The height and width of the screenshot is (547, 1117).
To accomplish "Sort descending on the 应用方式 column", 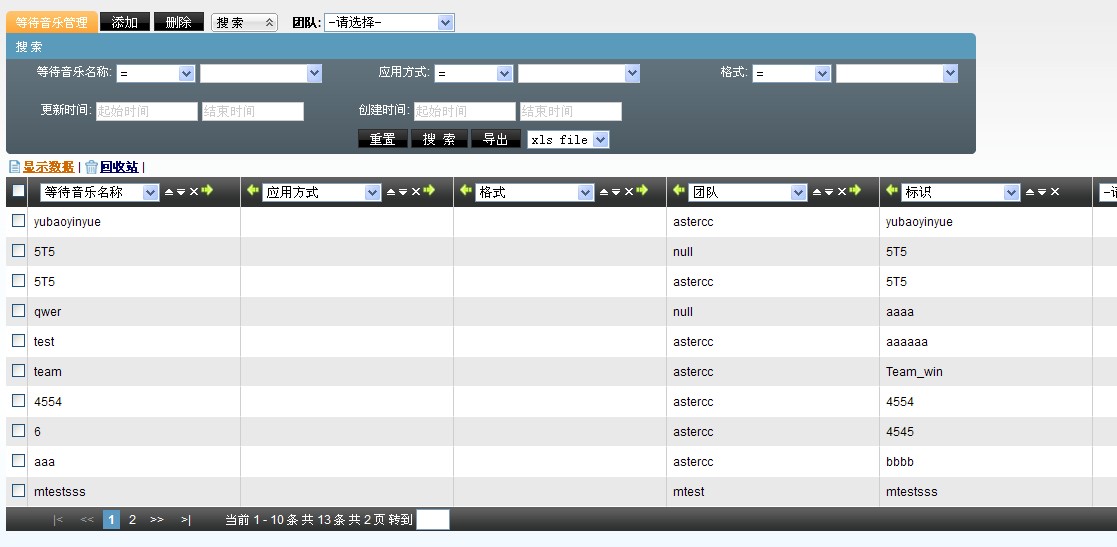I will [403, 192].
